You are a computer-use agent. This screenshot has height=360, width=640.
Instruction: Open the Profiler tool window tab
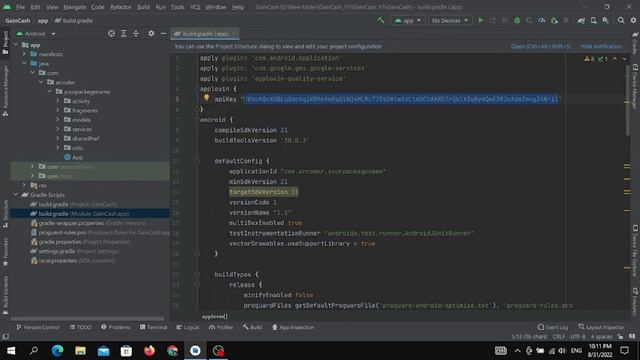point(221,327)
